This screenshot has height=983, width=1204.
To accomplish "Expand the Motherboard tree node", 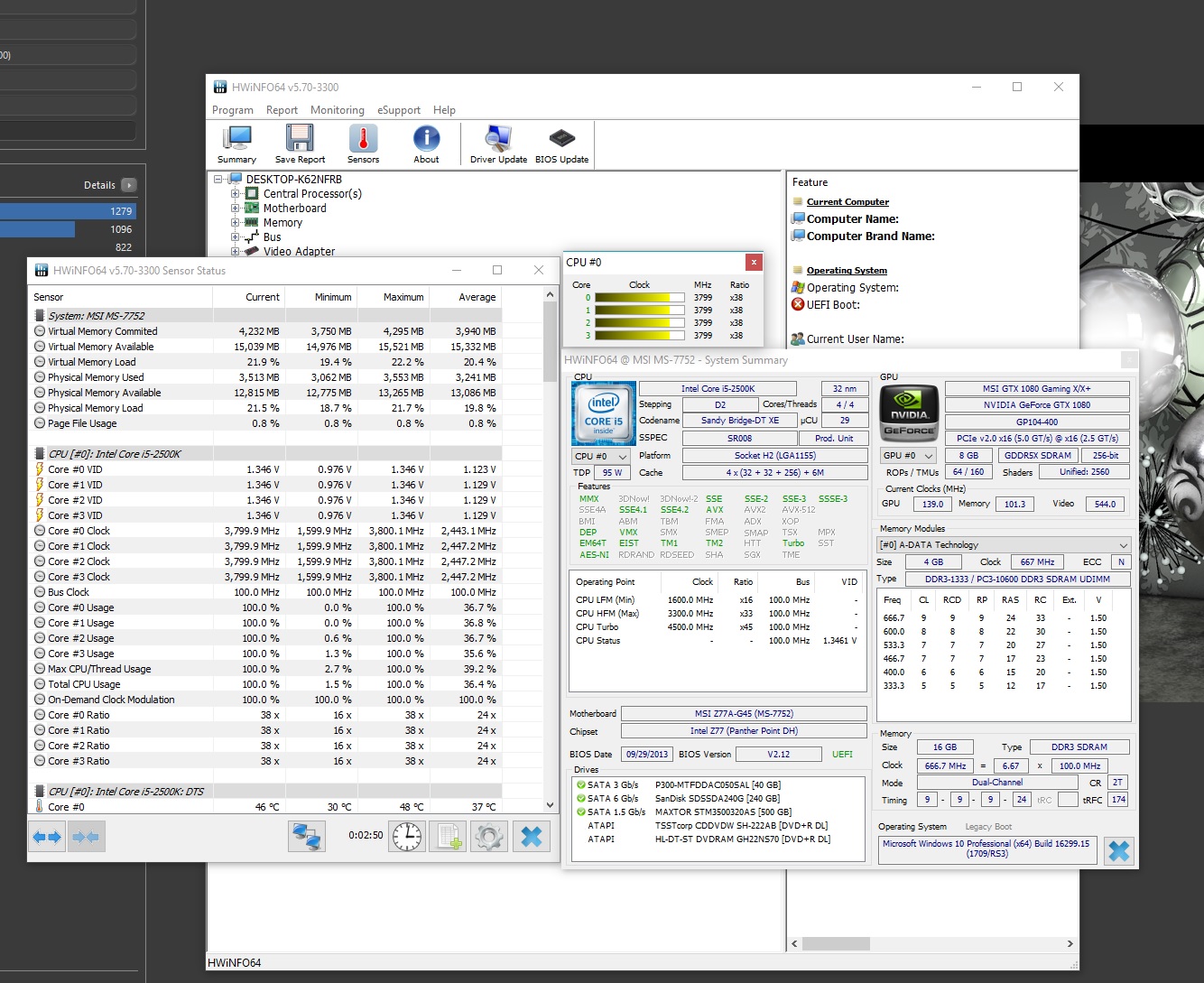I will tap(235, 208).
